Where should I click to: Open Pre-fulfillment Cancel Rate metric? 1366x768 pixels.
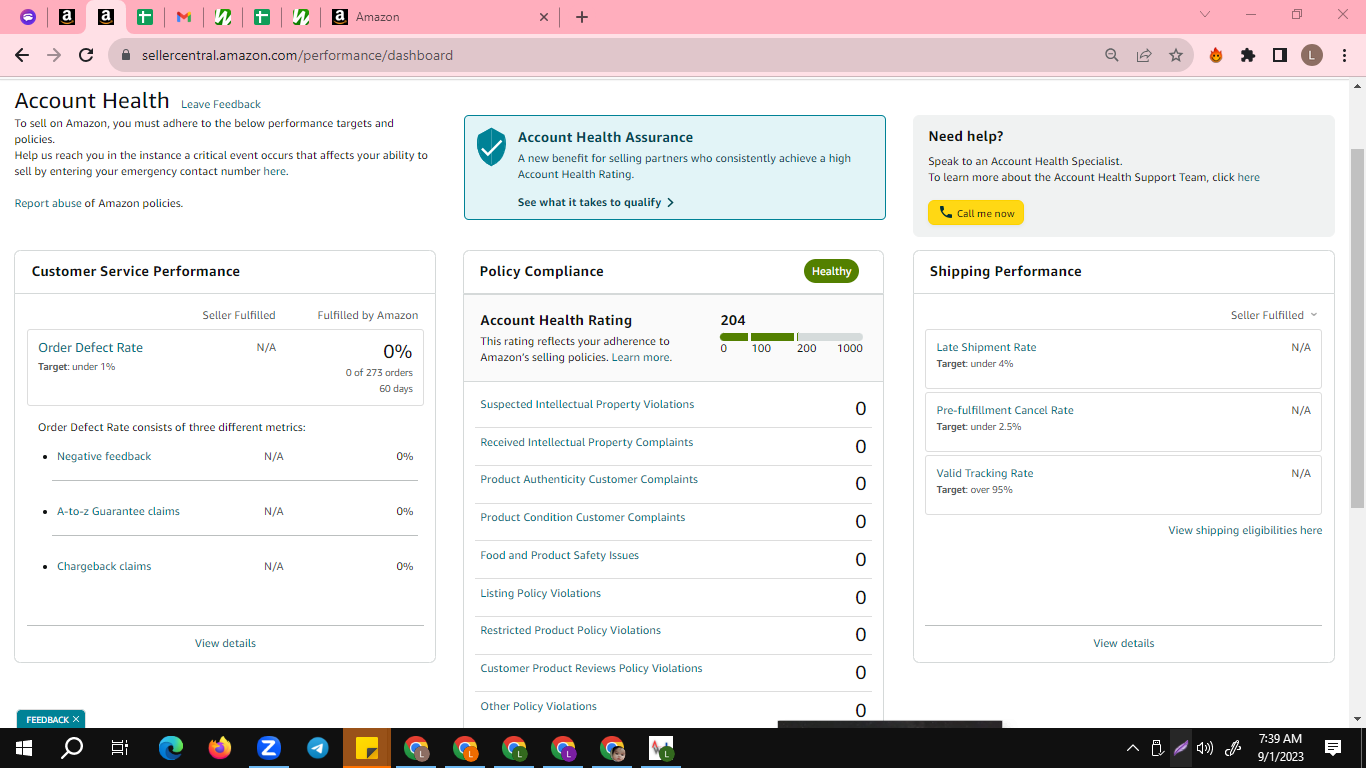coord(1005,411)
